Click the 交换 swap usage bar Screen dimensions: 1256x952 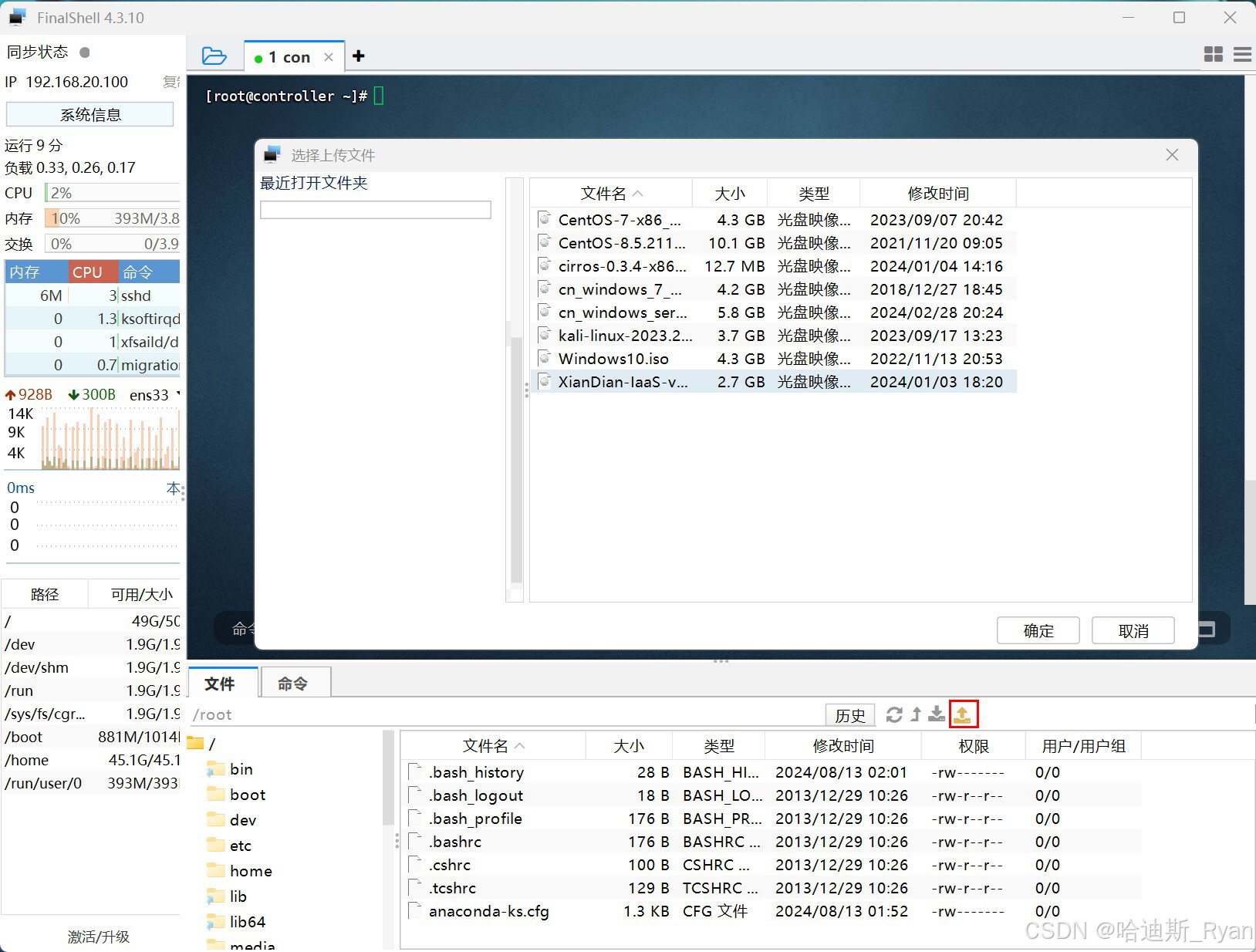(x=113, y=244)
